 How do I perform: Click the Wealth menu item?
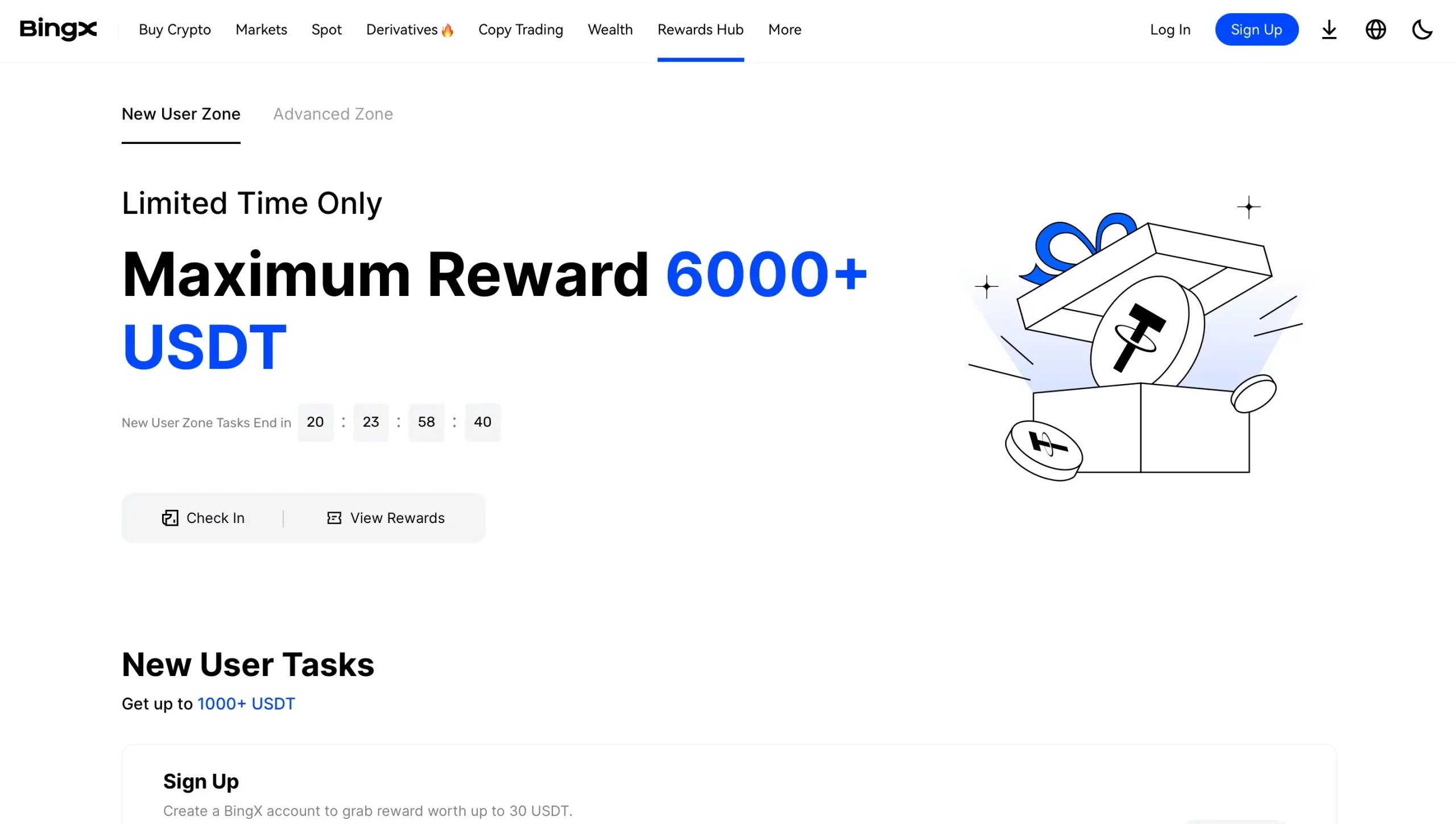610,29
